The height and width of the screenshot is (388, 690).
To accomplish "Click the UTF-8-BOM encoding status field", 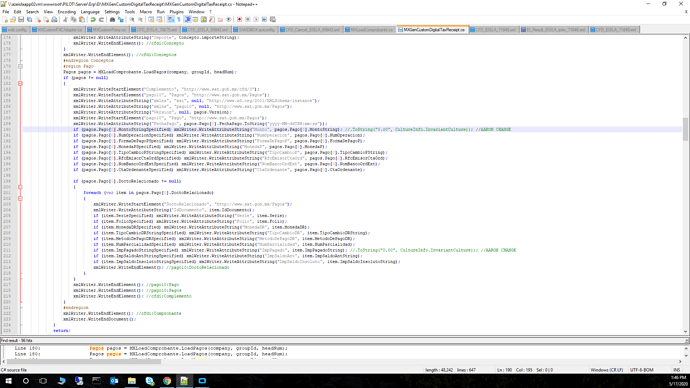I will pyautogui.click(x=641, y=370).
